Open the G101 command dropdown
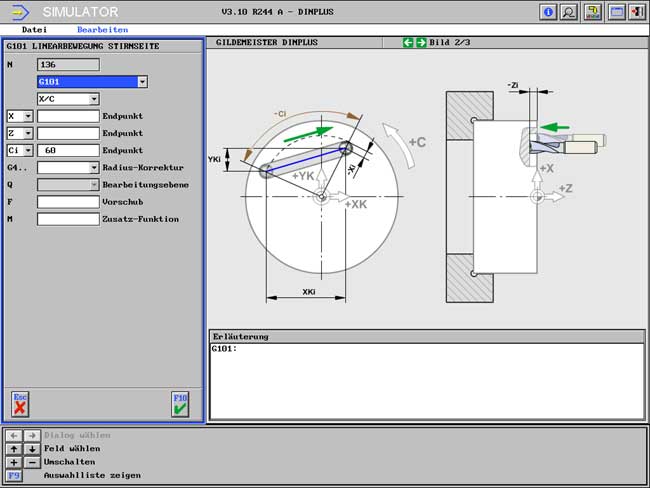The width and height of the screenshot is (650, 488). tap(142, 82)
